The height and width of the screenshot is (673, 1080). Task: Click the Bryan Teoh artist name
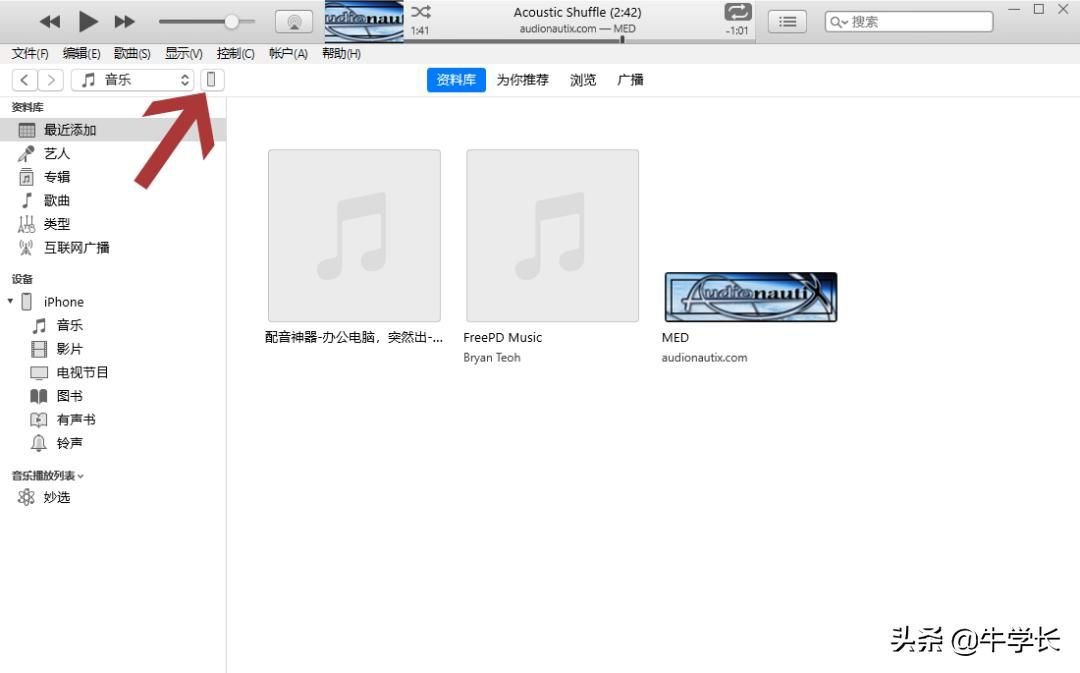[492, 358]
